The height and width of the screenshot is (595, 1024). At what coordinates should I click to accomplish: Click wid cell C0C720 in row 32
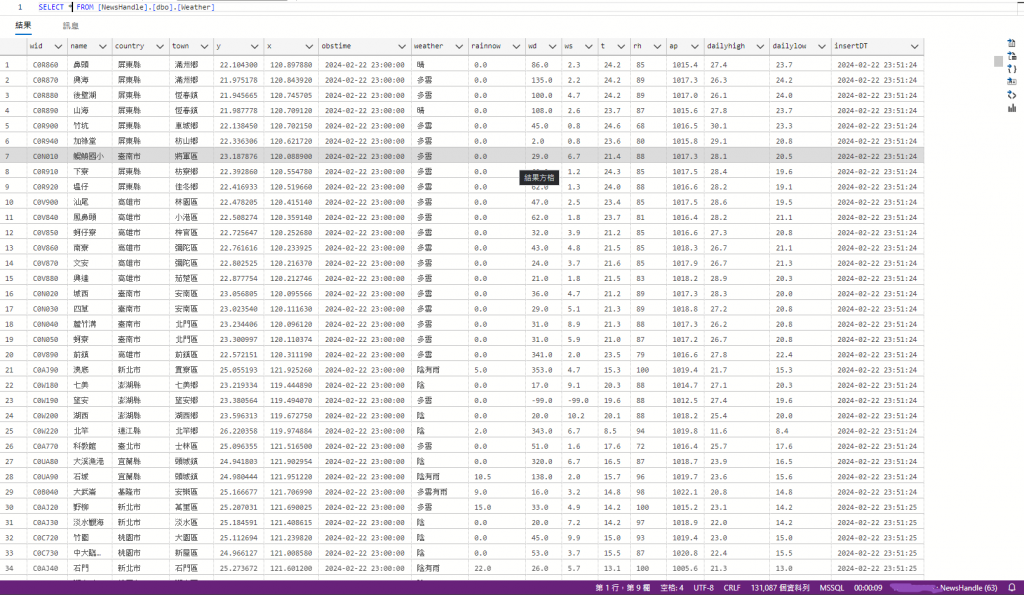(x=45, y=538)
